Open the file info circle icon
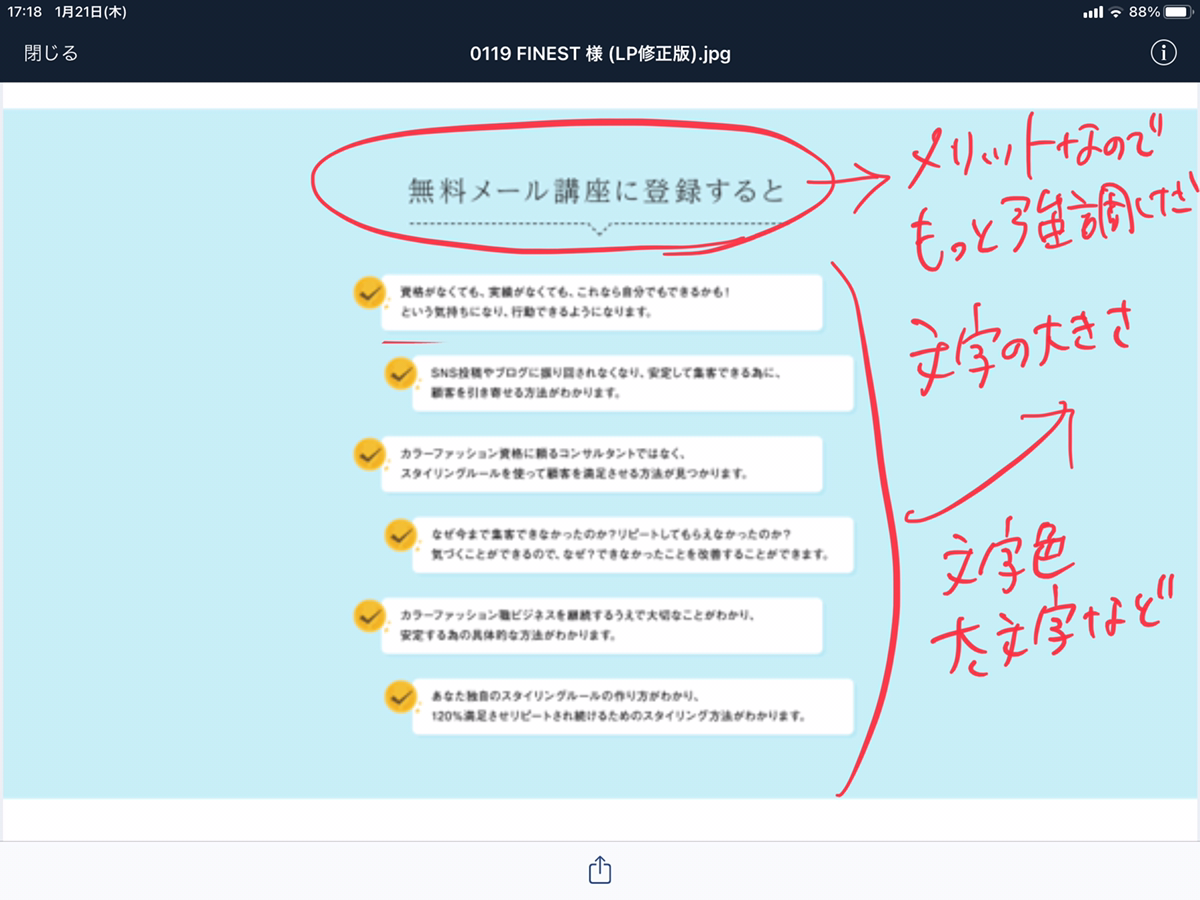Image resolution: width=1200 pixels, height=900 pixels. 1163,53
